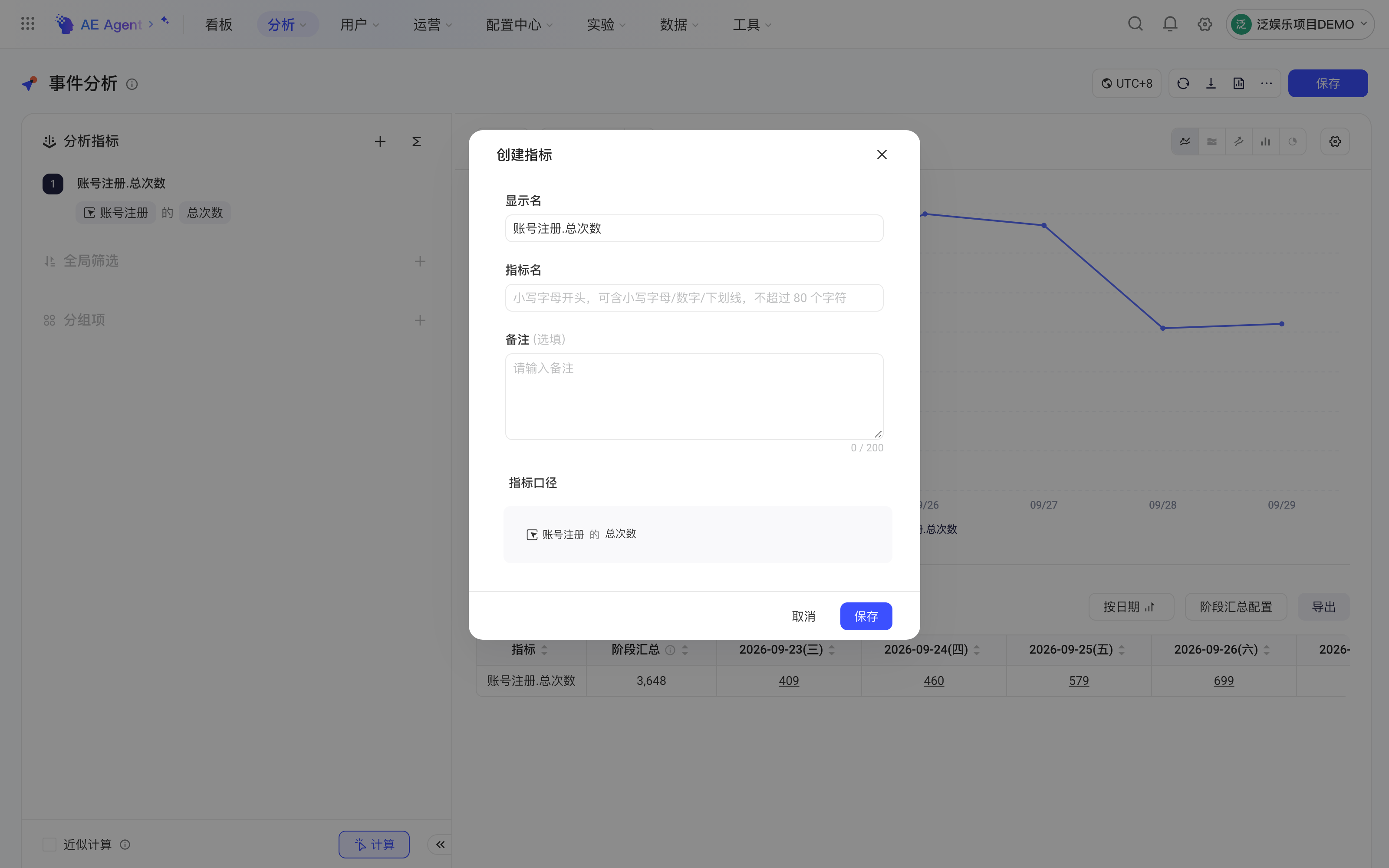Click the refresh icon
The width and height of the screenshot is (1389, 868).
1183,84
